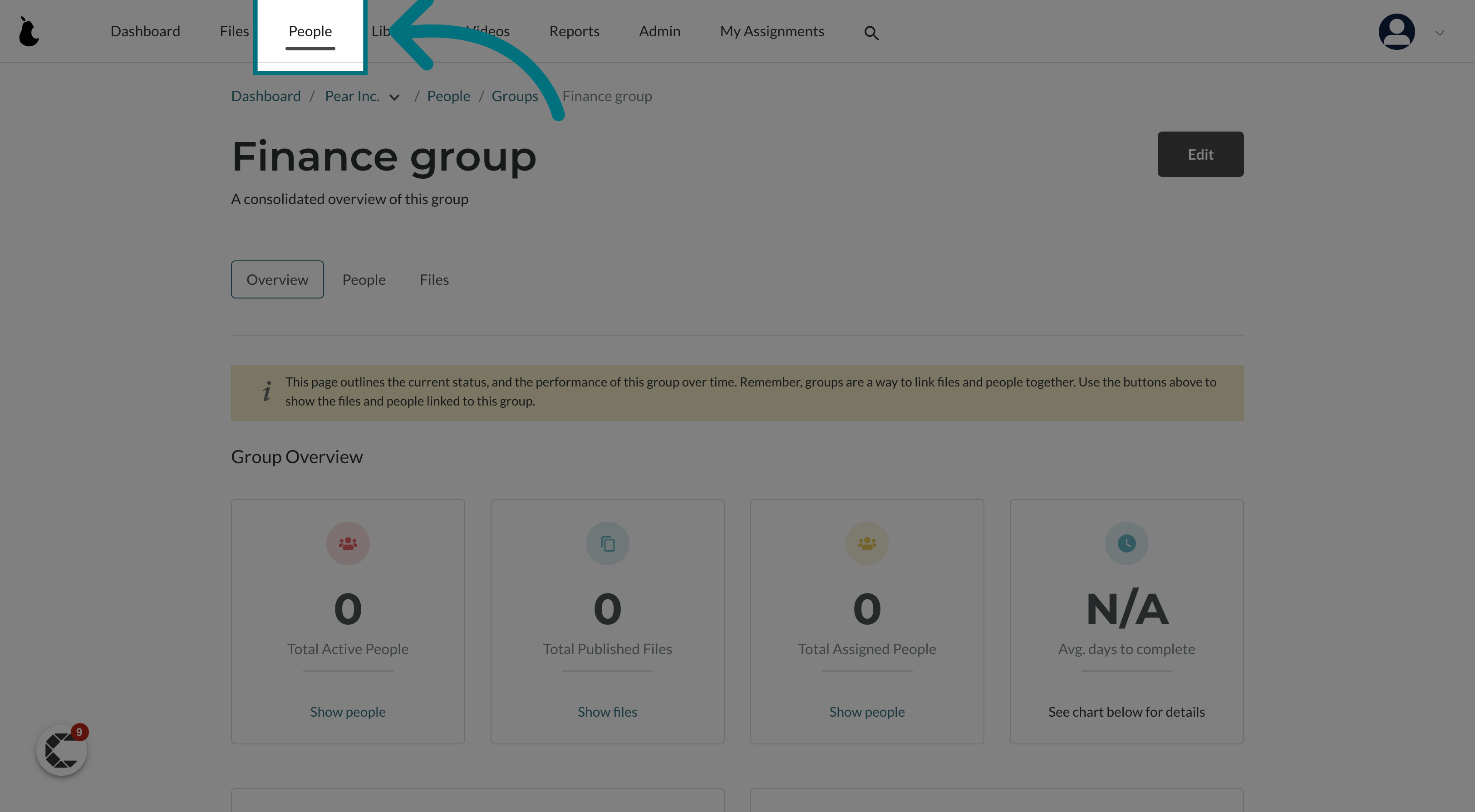Click the Avg. days to complete label
The image size is (1475, 812).
point(1126,649)
